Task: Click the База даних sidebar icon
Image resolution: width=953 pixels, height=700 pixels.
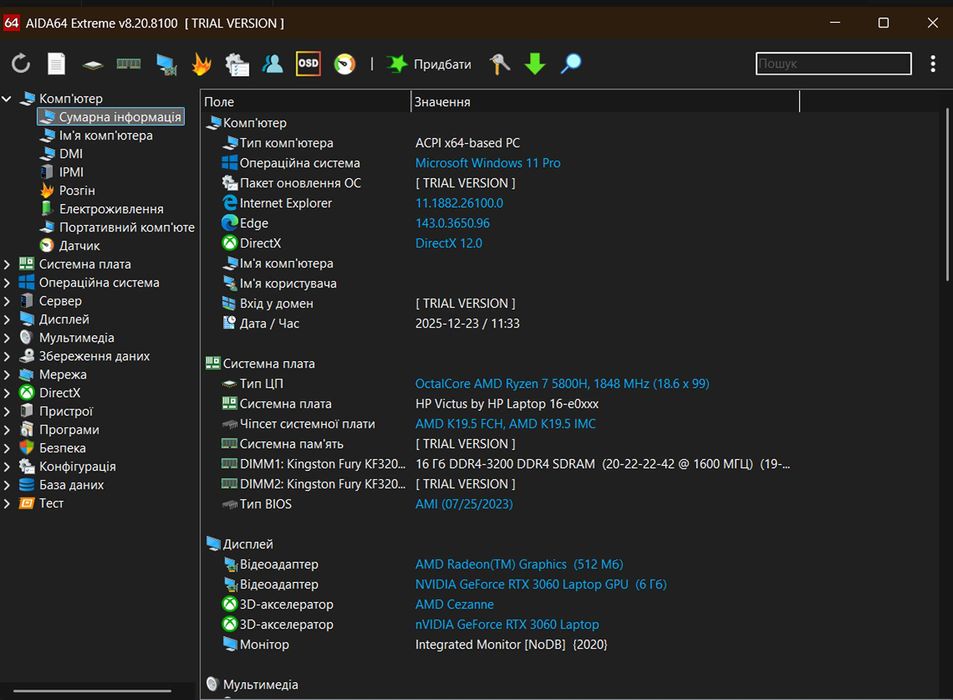Action: 27,485
